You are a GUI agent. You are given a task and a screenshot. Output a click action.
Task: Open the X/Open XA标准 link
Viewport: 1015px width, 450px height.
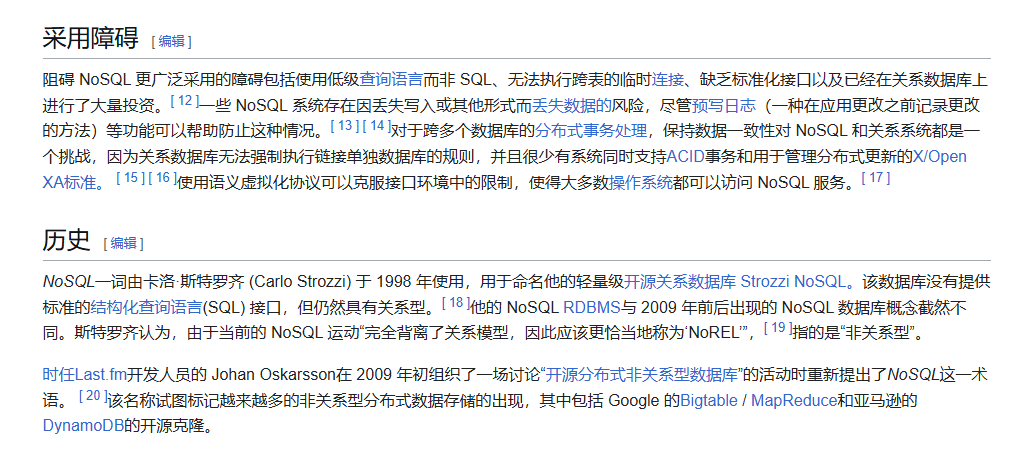[939, 157]
